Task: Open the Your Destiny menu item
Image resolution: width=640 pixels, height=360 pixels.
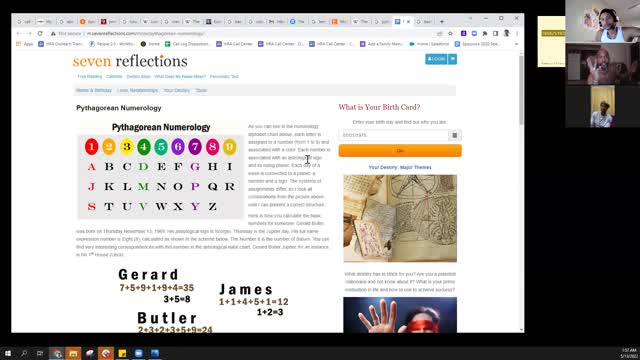Action: (x=177, y=90)
